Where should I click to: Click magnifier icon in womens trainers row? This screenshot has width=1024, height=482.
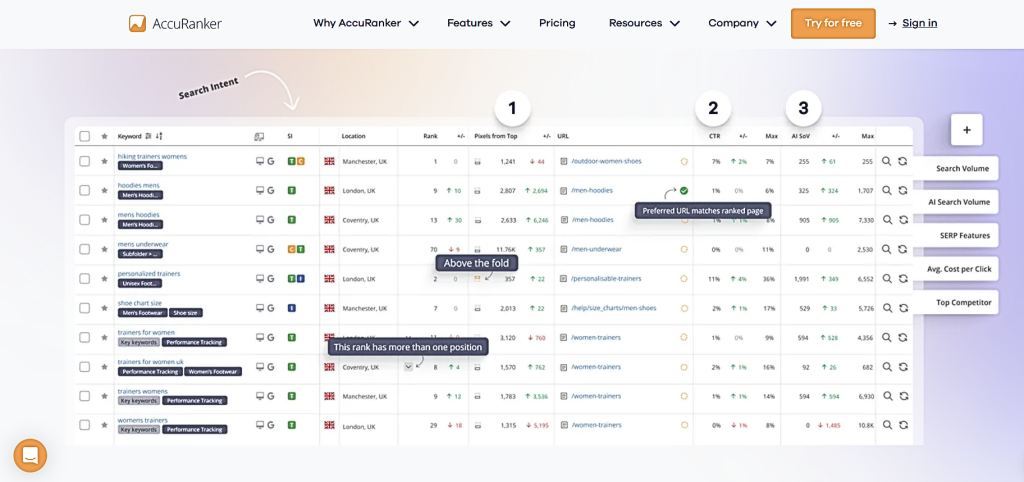click(x=886, y=425)
